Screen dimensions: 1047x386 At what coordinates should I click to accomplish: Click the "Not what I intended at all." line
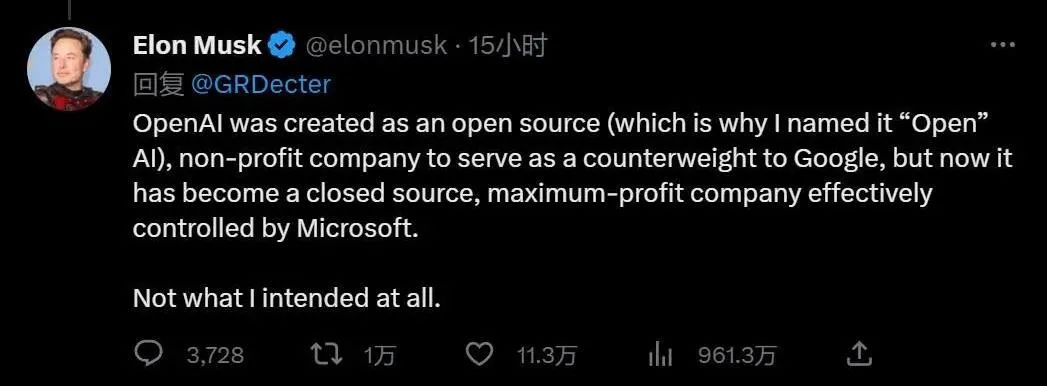[287, 298]
